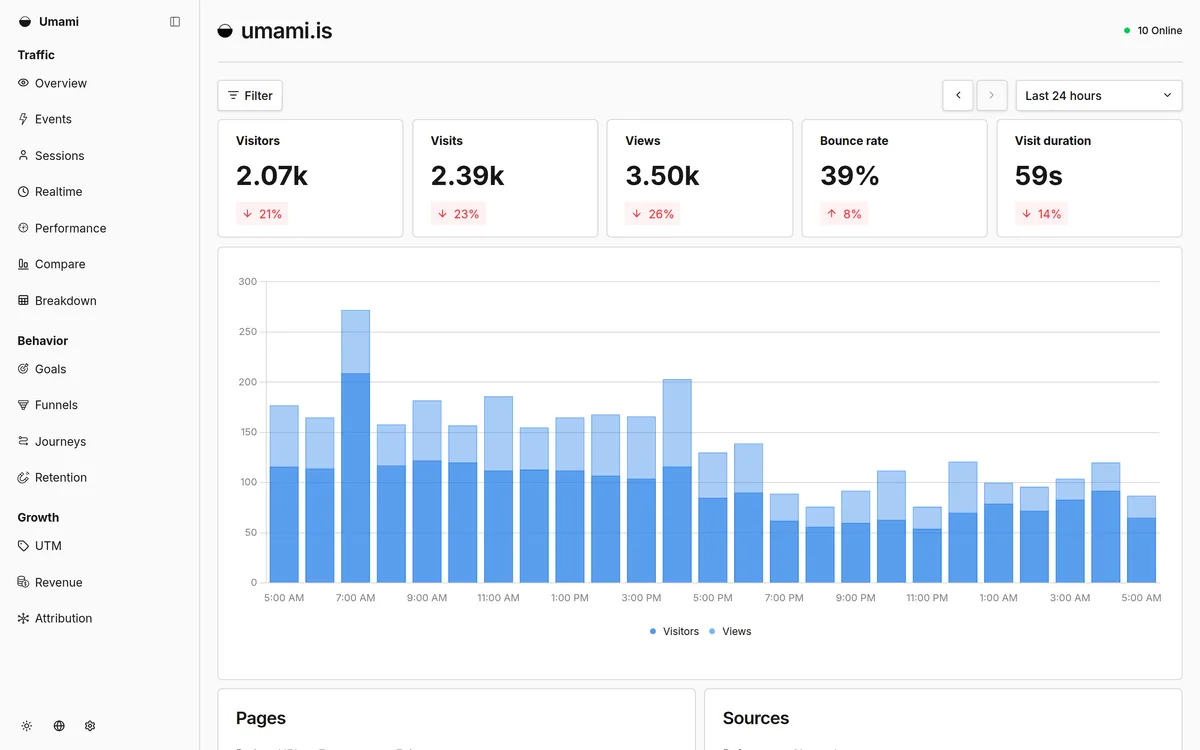The width and height of the screenshot is (1200, 750).
Task: Click the coins icon beside Revenue
Action: pyautogui.click(x=24, y=582)
